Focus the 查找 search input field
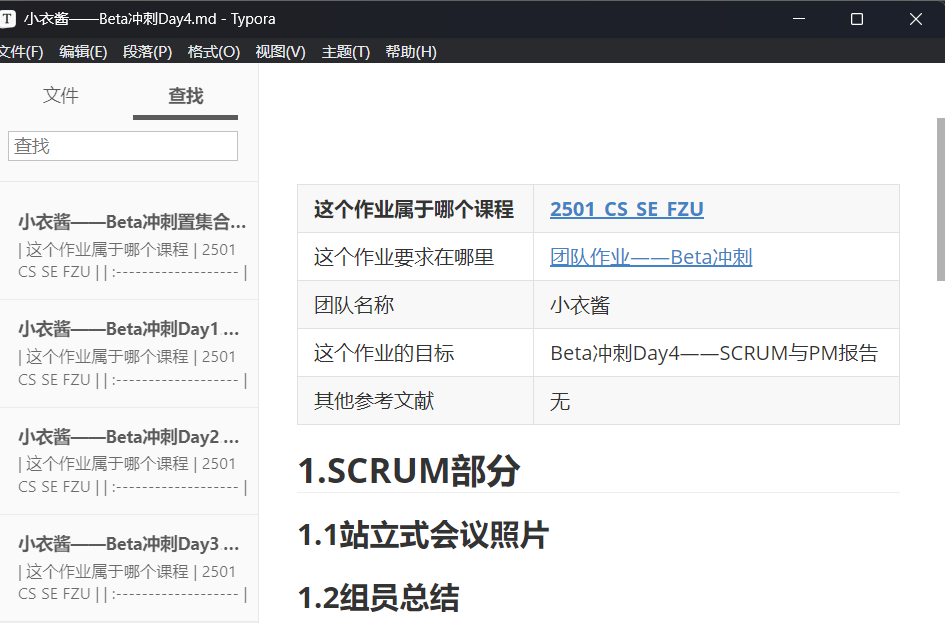This screenshot has width=945, height=623. click(x=123, y=146)
